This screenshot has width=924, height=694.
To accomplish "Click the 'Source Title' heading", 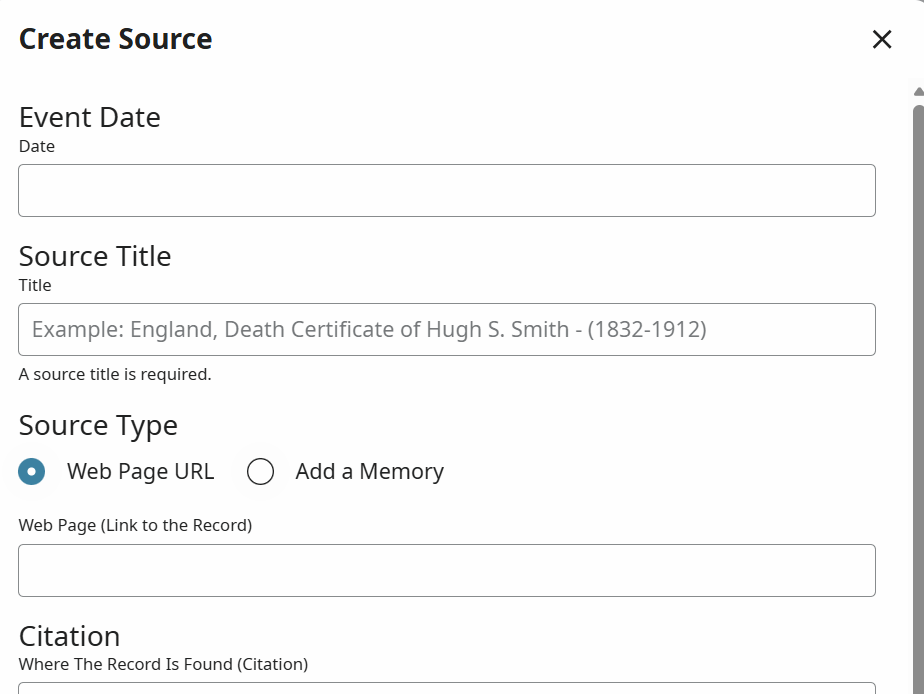I will click(95, 256).
